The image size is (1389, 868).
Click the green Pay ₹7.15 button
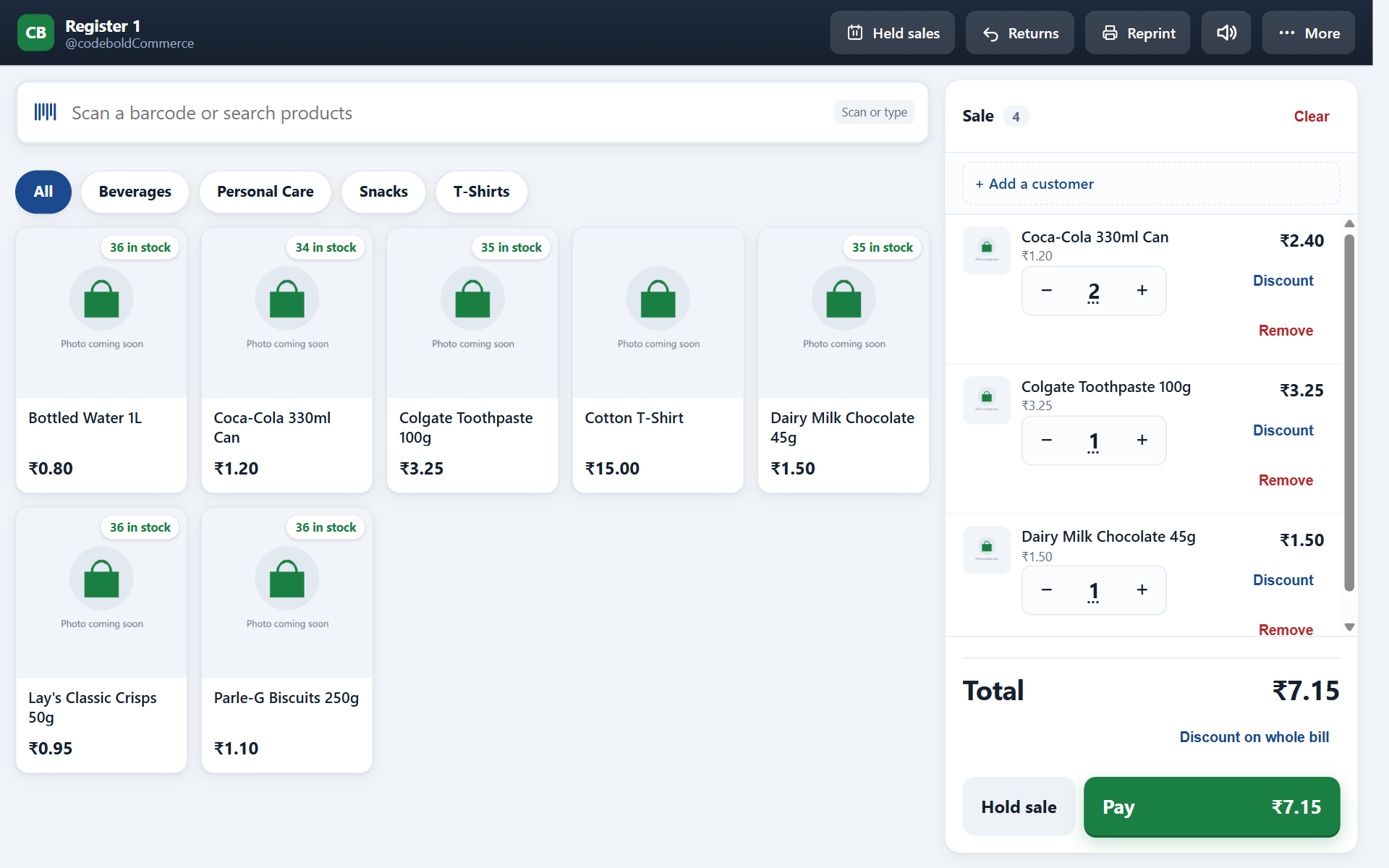coord(1211,807)
